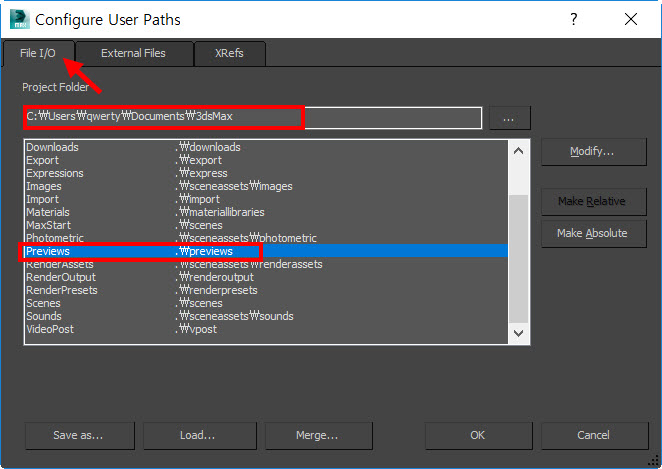The image size is (662, 469).
Task: Confirm with the OK button
Action: tap(478, 435)
